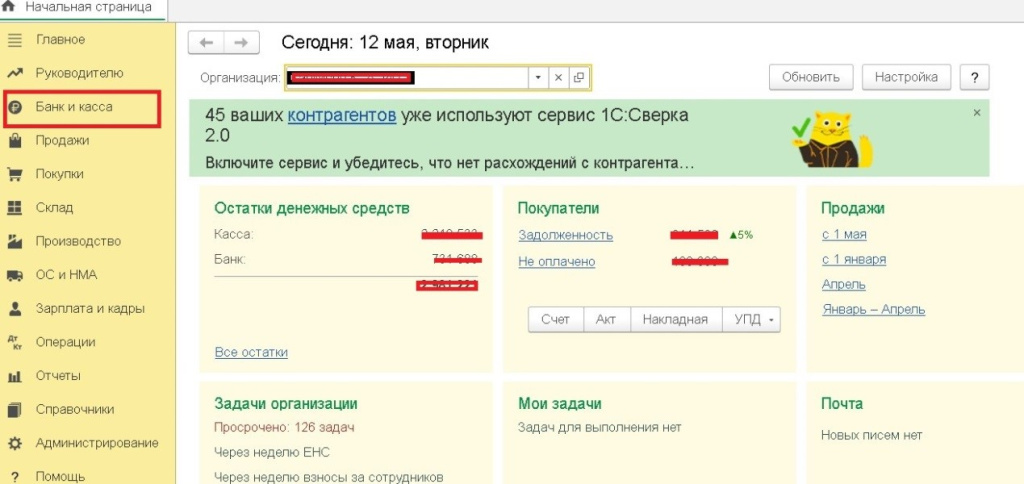Screen dimensions: 1024x484
Task: Open the Склад section
Action: [x=54, y=208]
